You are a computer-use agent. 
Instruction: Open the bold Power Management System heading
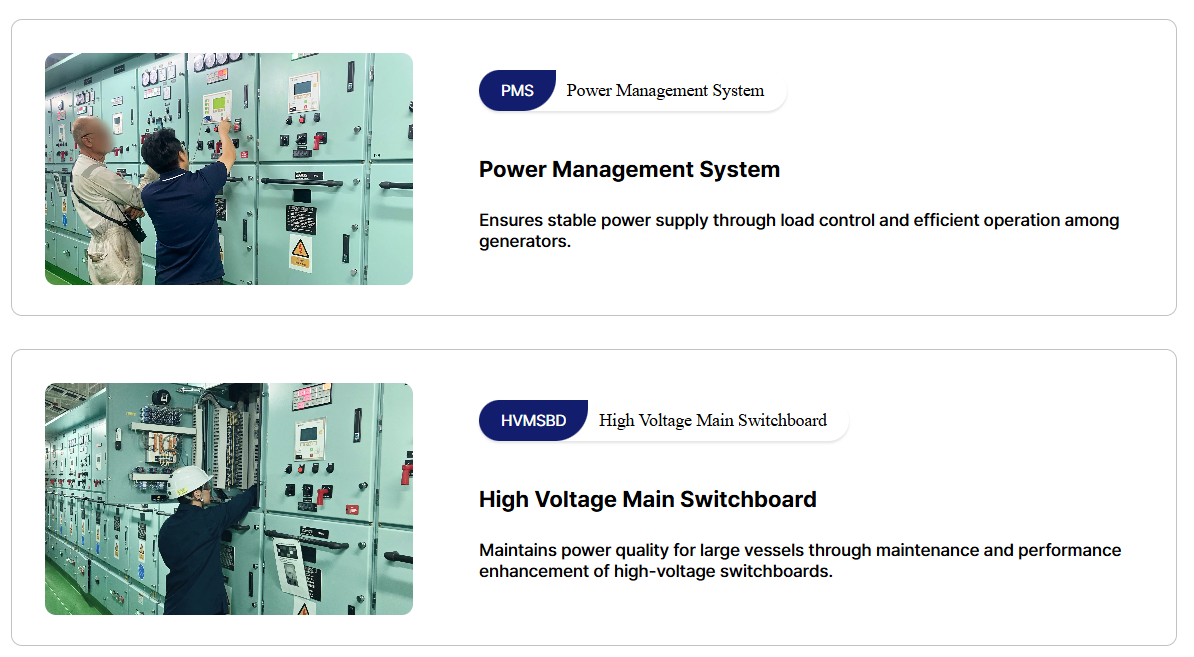point(629,170)
